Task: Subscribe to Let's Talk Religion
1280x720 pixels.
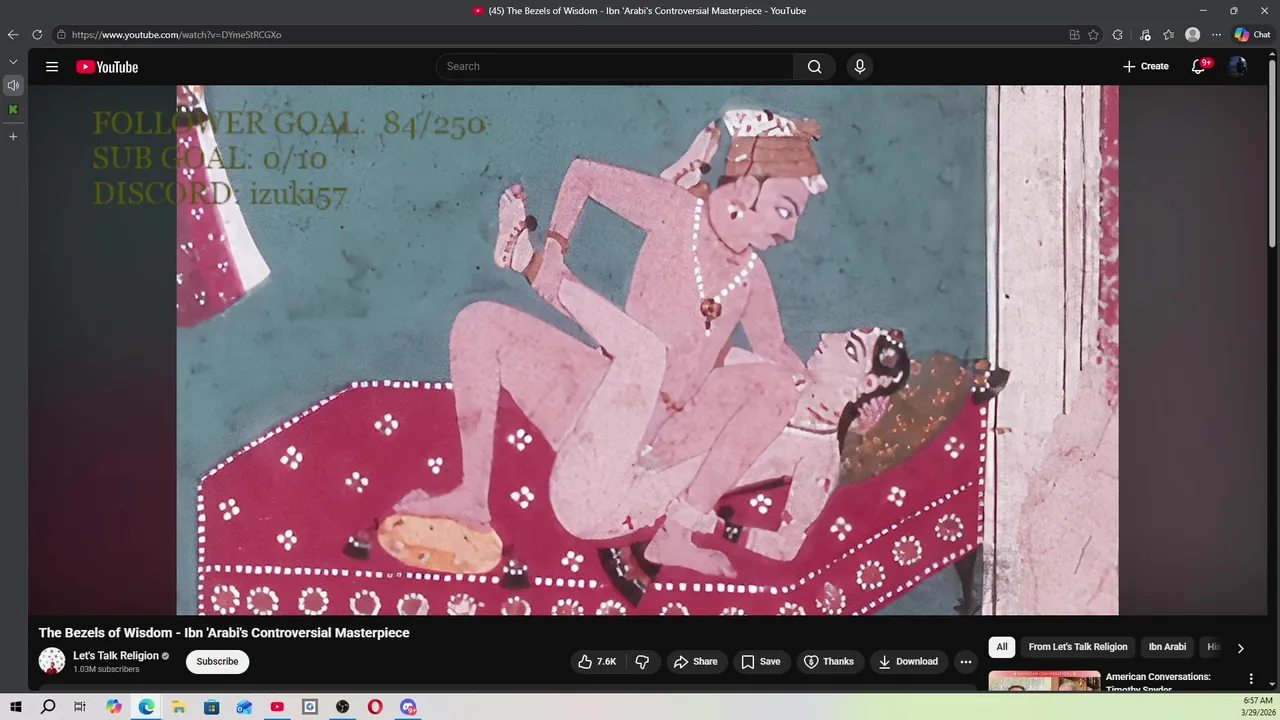Action: [217, 662]
